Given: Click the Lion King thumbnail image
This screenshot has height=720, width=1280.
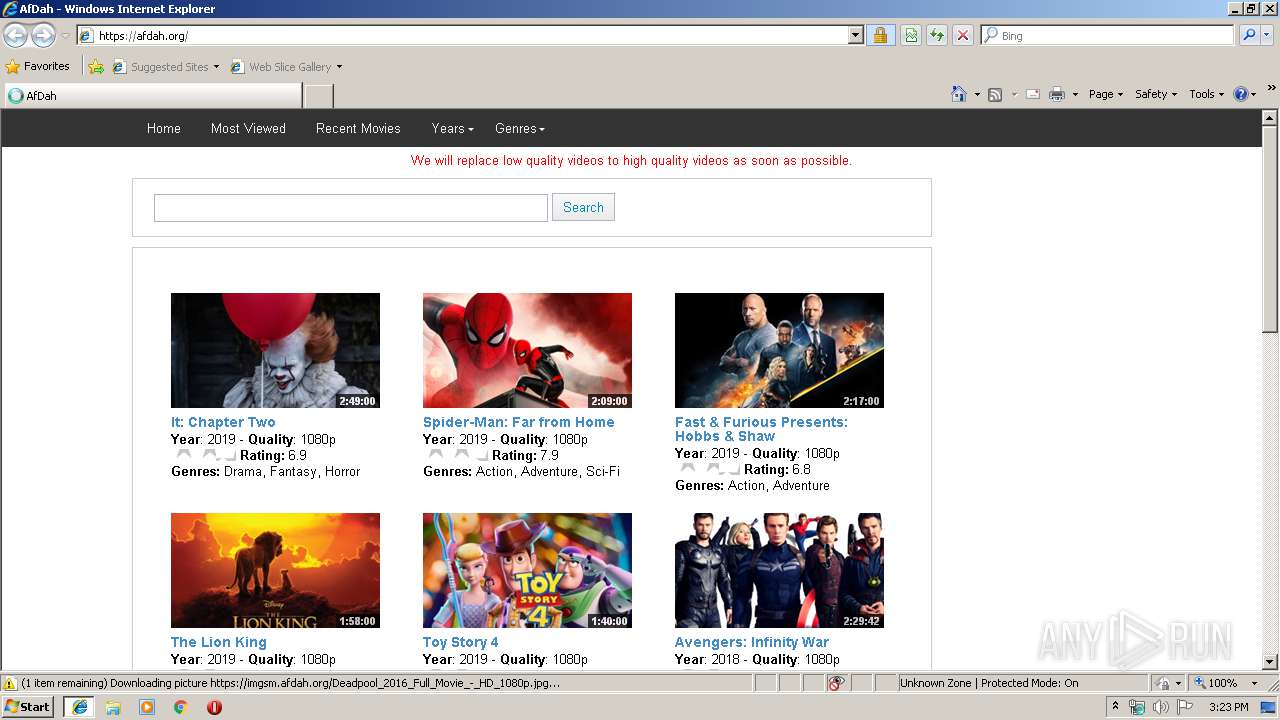Looking at the screenshot, I should [x=275, y=570].
